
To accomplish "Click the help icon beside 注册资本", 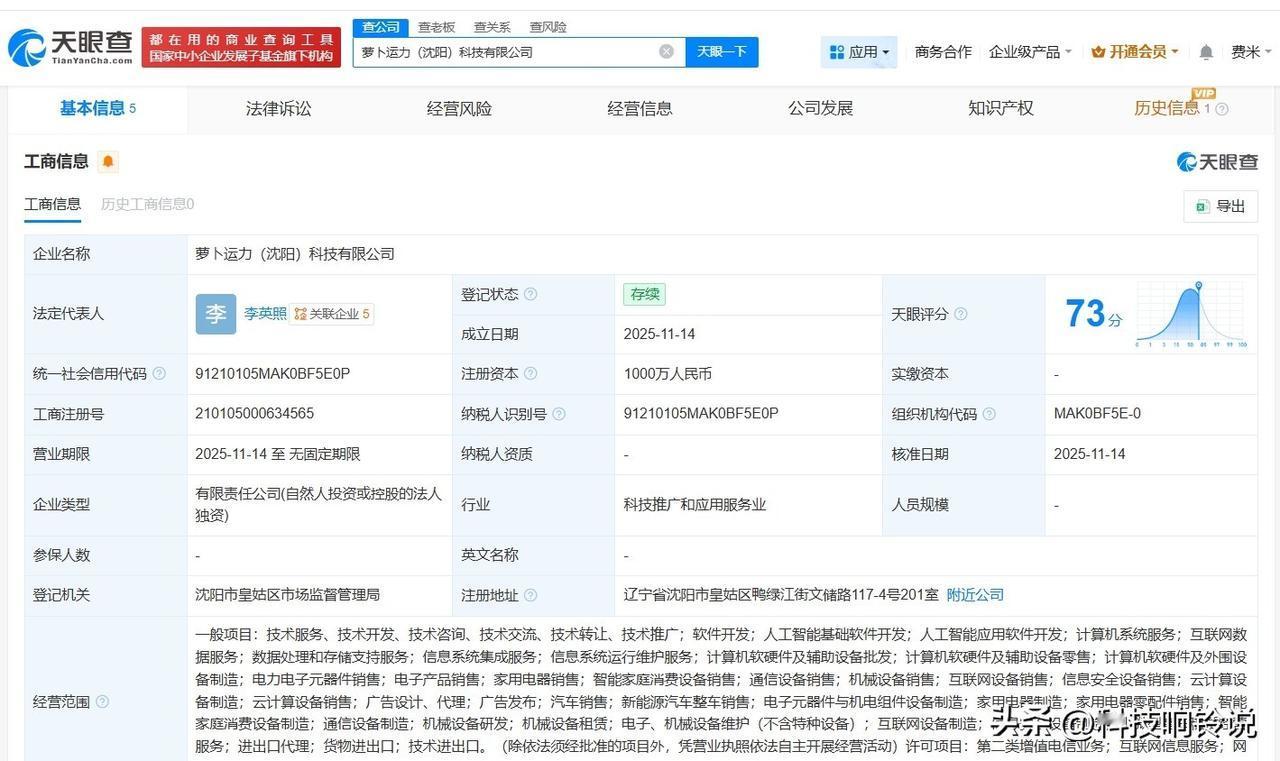I will click(x=532, y=373).
